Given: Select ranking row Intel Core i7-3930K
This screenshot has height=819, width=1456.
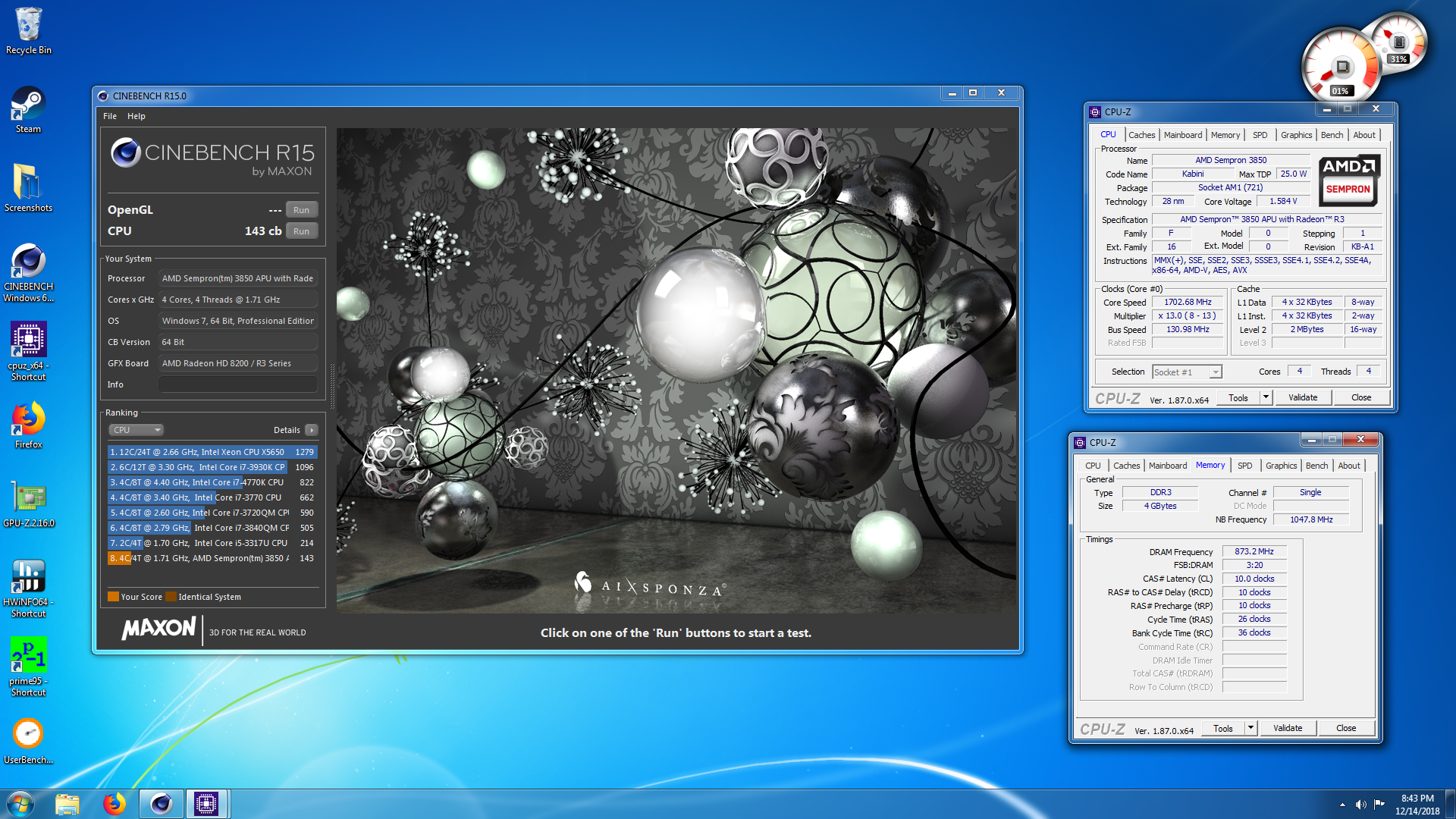Looking at the screenshot, I should [x=212, y=467].
